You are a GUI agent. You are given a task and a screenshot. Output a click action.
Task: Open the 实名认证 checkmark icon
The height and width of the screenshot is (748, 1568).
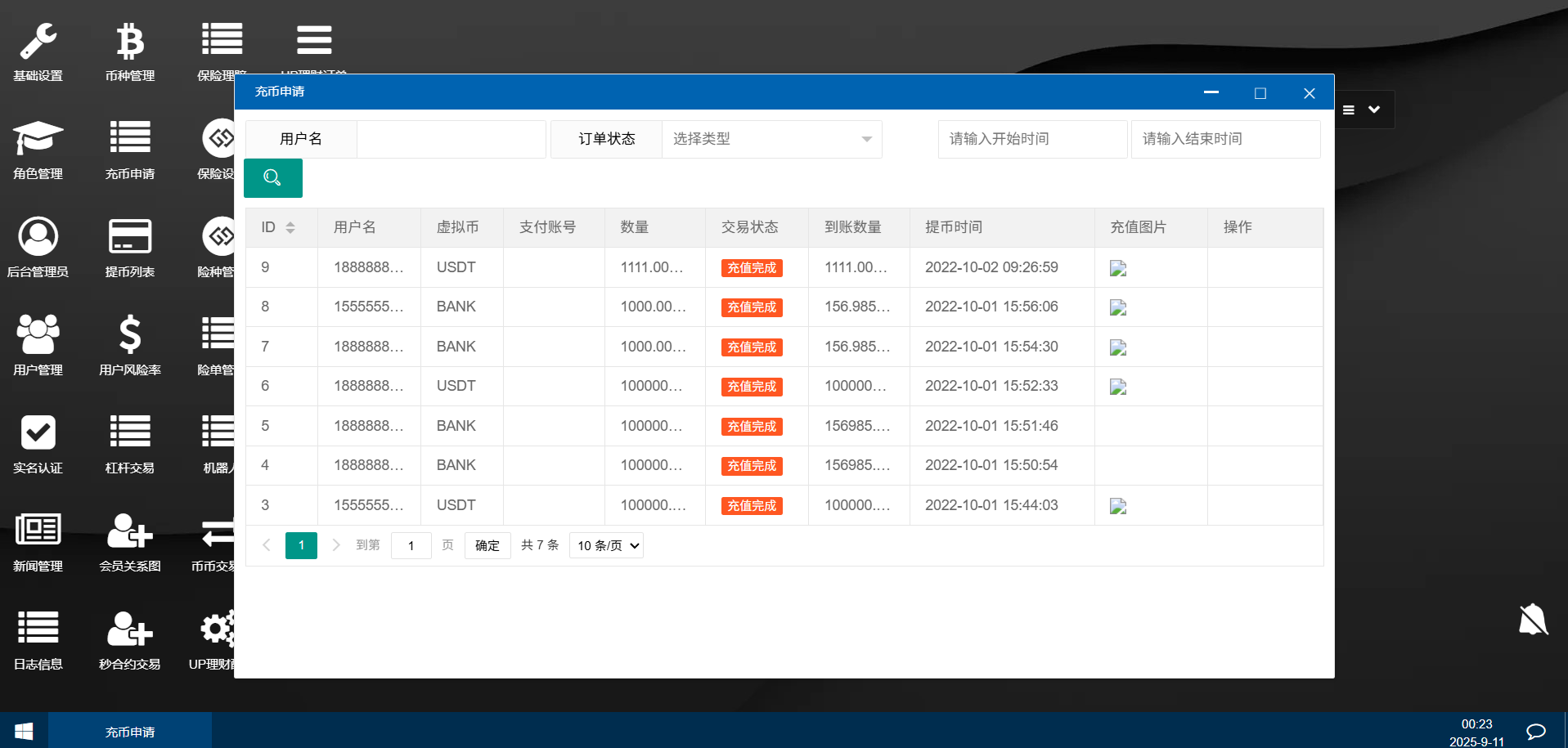point(38,433)
